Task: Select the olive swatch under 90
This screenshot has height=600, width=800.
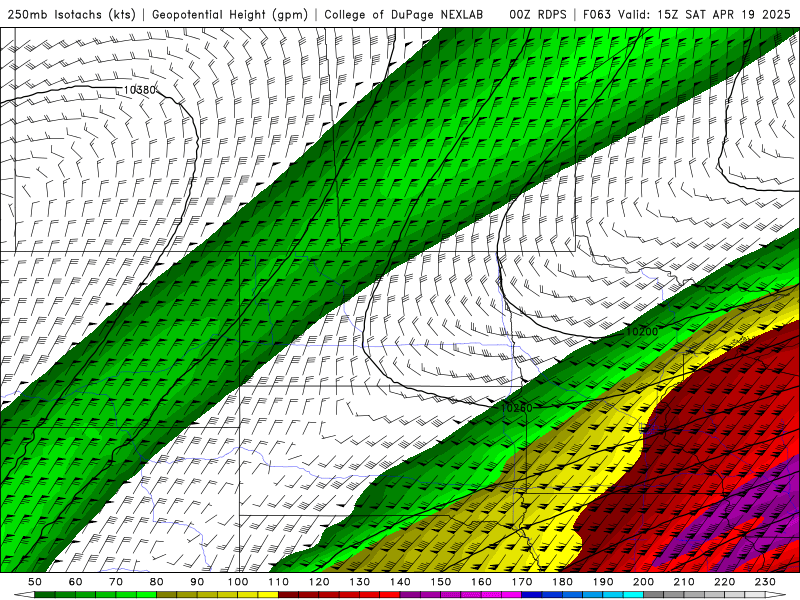Action: [207, 595]
